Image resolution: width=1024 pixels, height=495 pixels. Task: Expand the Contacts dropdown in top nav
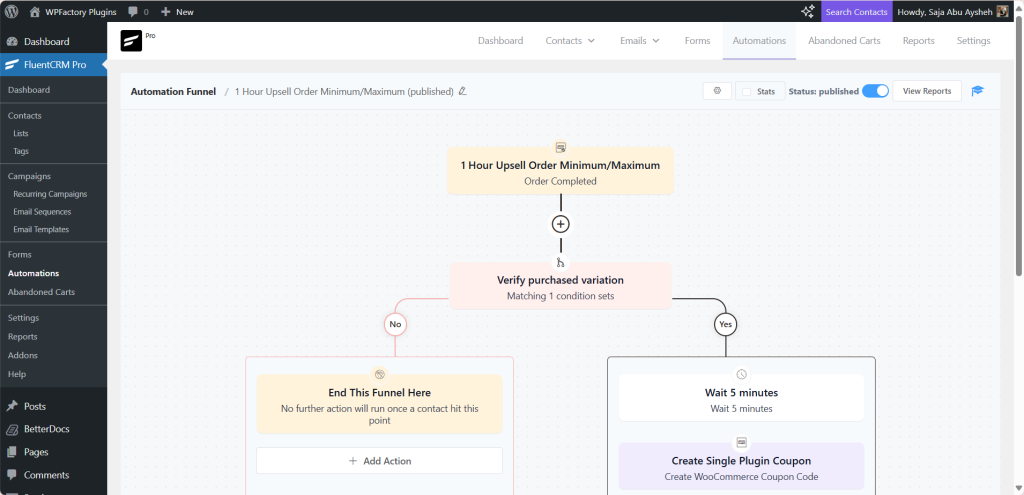point(570,40)
